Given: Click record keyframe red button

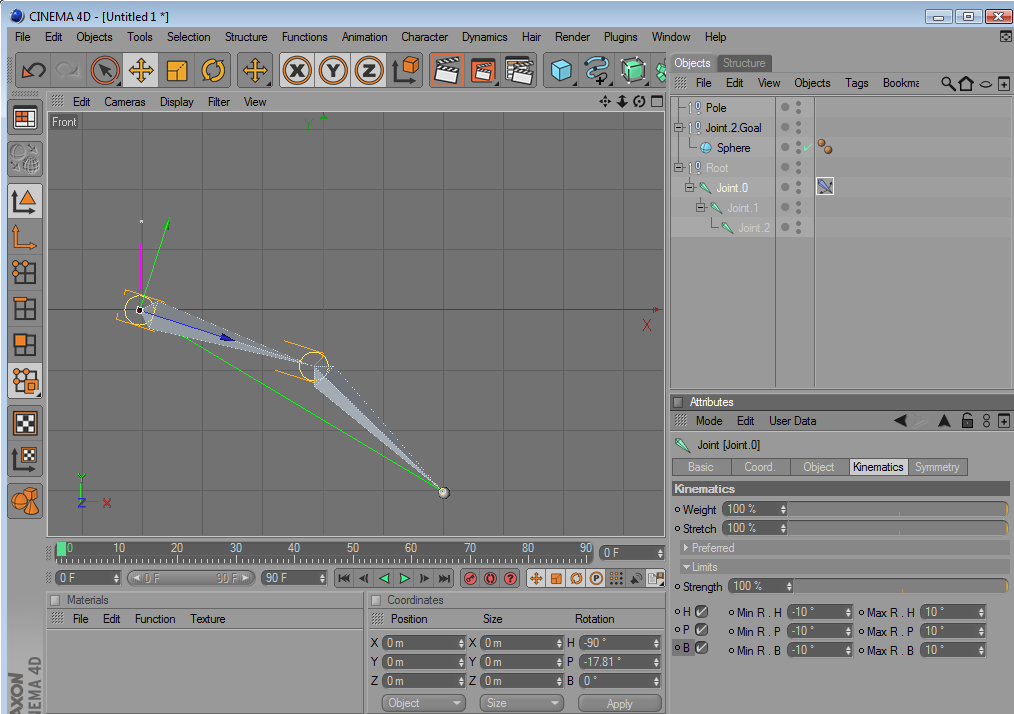Looking at the screenshot, I should (470, 578).
